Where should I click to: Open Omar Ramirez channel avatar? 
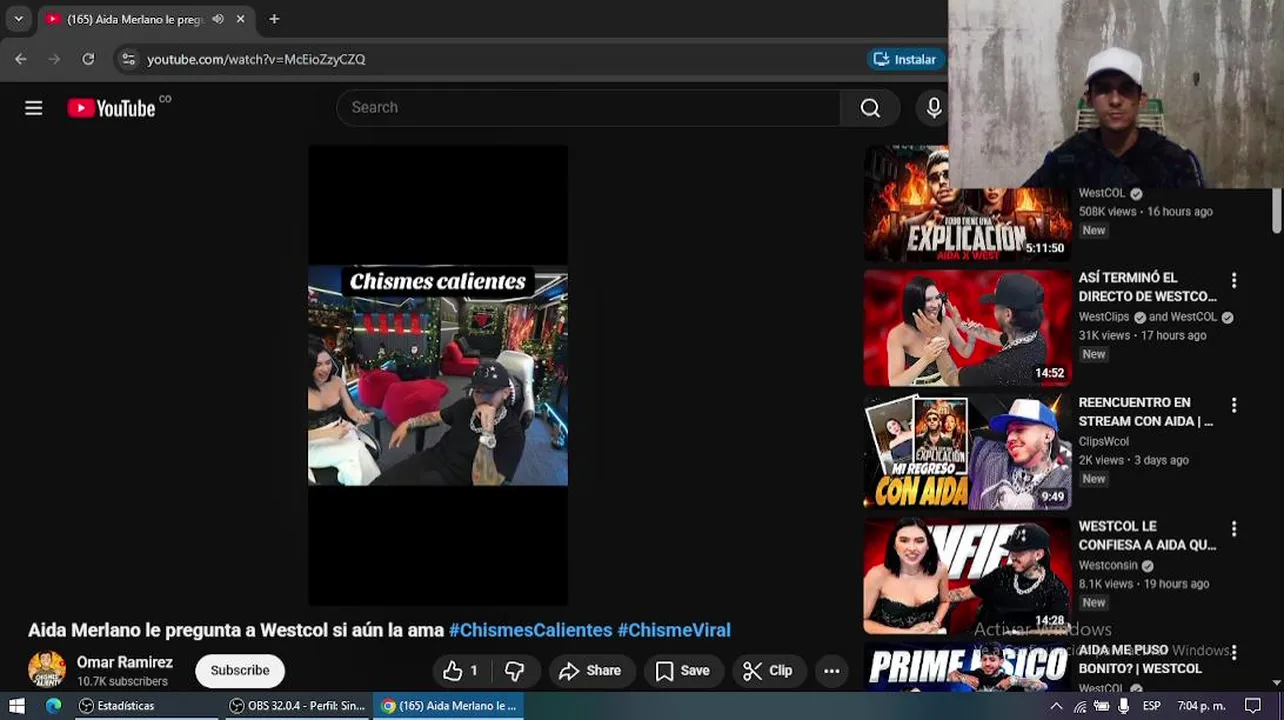(x=46, y=670)
